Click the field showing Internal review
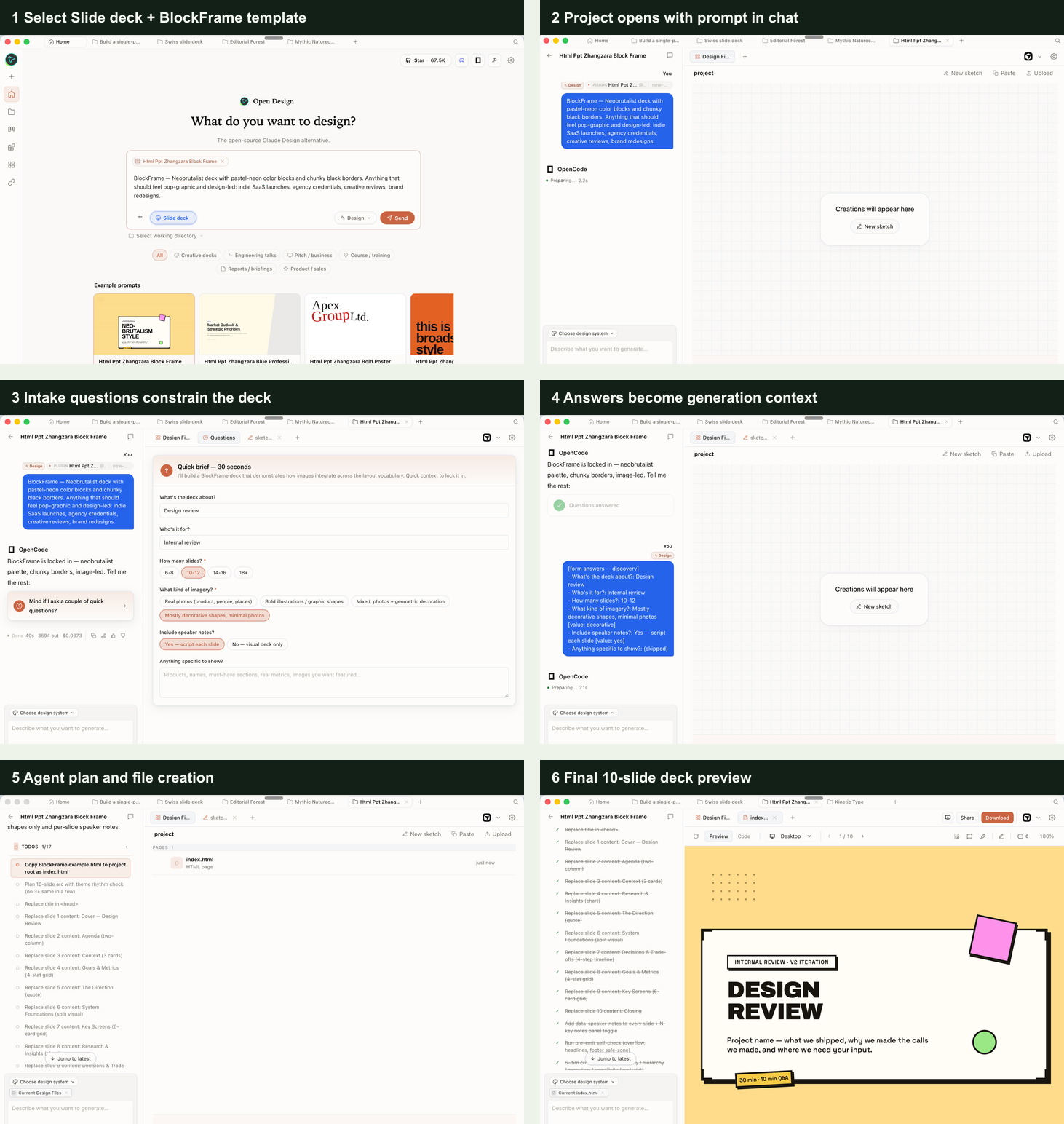1064x1124 pixels. [334, 542]
